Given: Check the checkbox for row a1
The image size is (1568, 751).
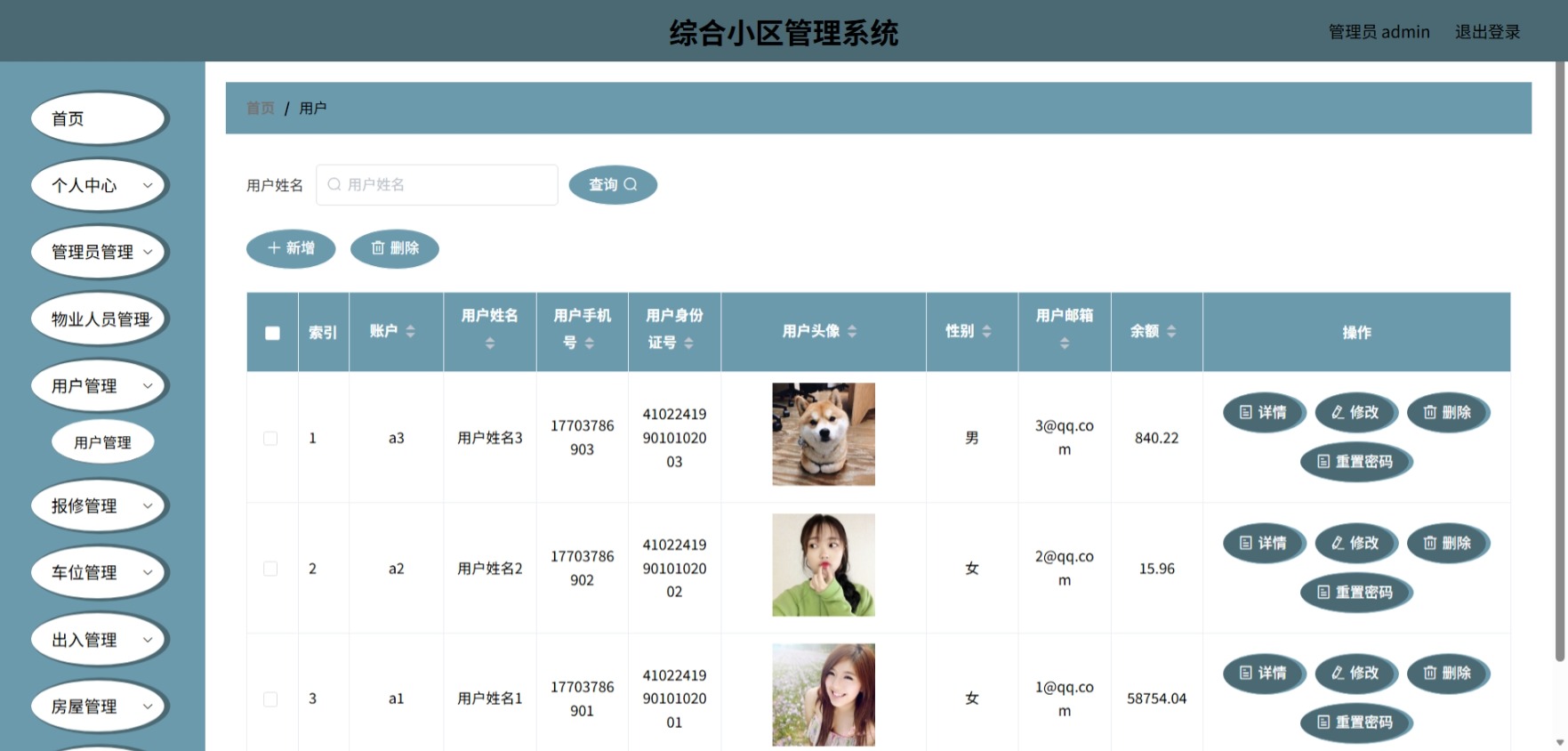Looking at the screenshot, I should pos(270,699).
